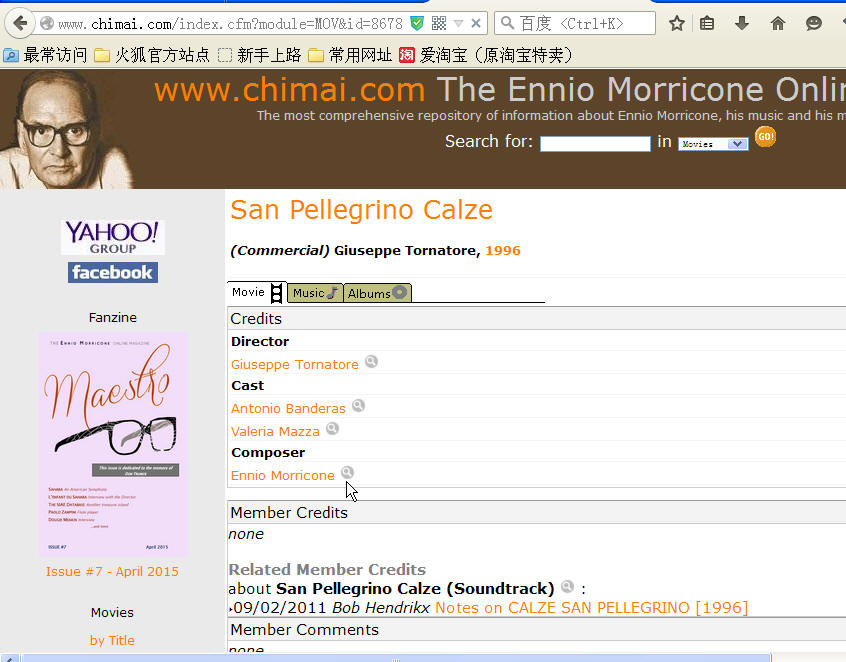Open the facebook link
This screenshot has width=846, height=662.
point(113,272)
